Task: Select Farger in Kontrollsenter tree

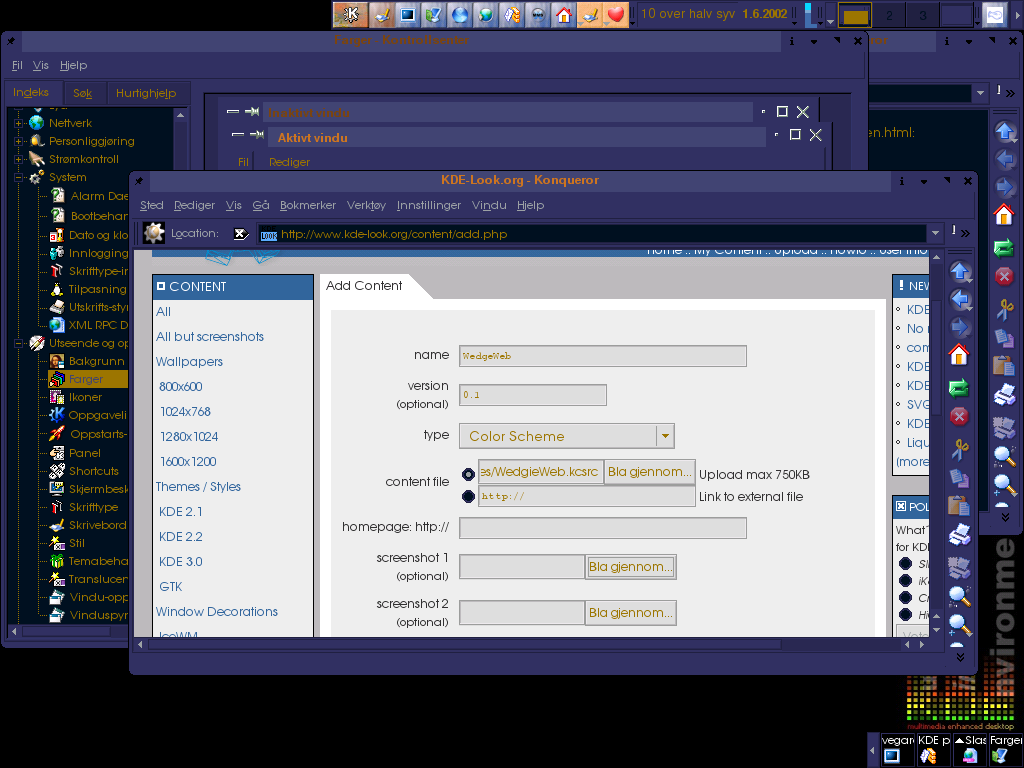Action: 86,379
